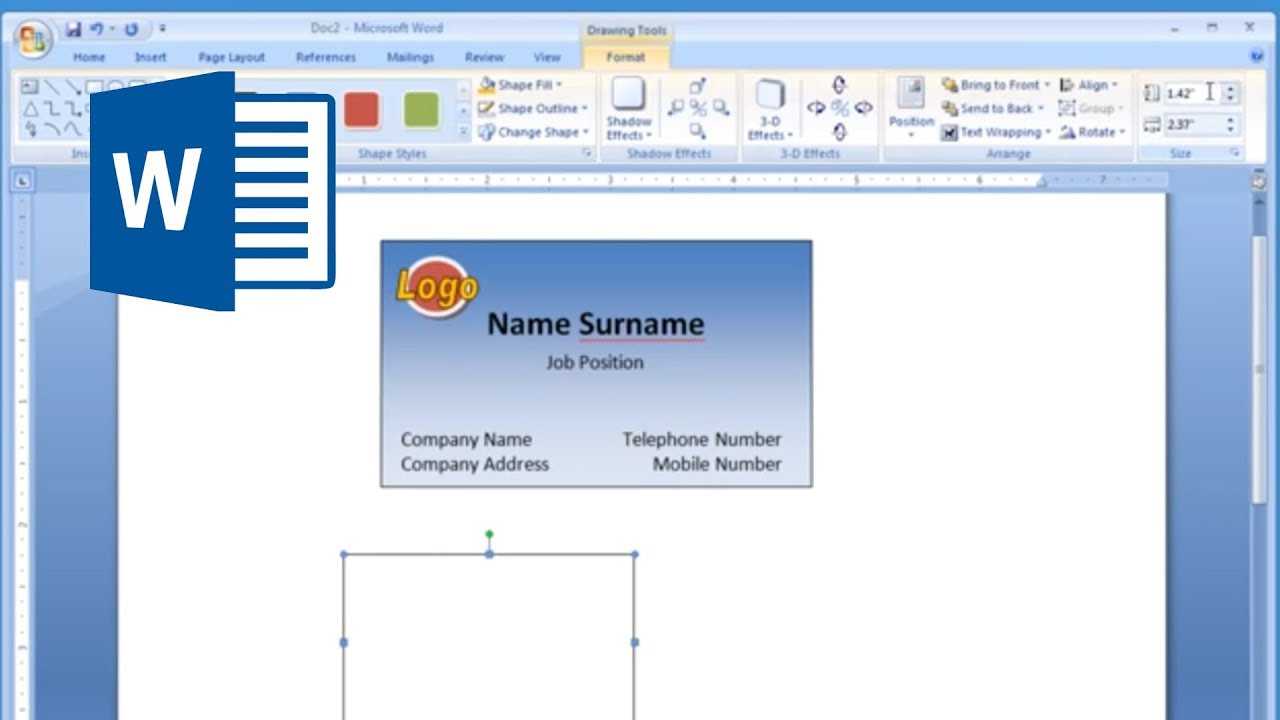Open the Mailings ribbon tab
The image size is (1280, 720).
pos(410,57)
